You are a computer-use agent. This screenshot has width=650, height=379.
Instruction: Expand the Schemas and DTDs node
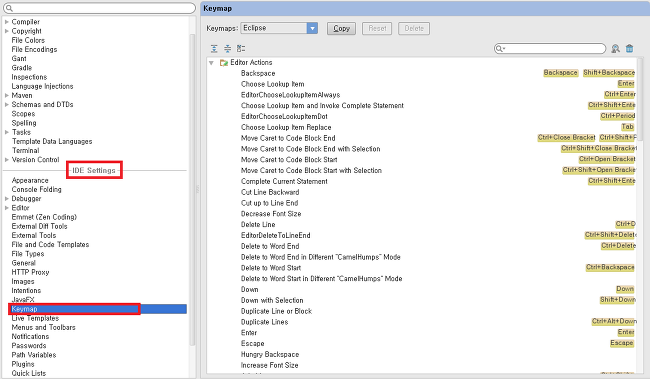[x=7, y=104]
